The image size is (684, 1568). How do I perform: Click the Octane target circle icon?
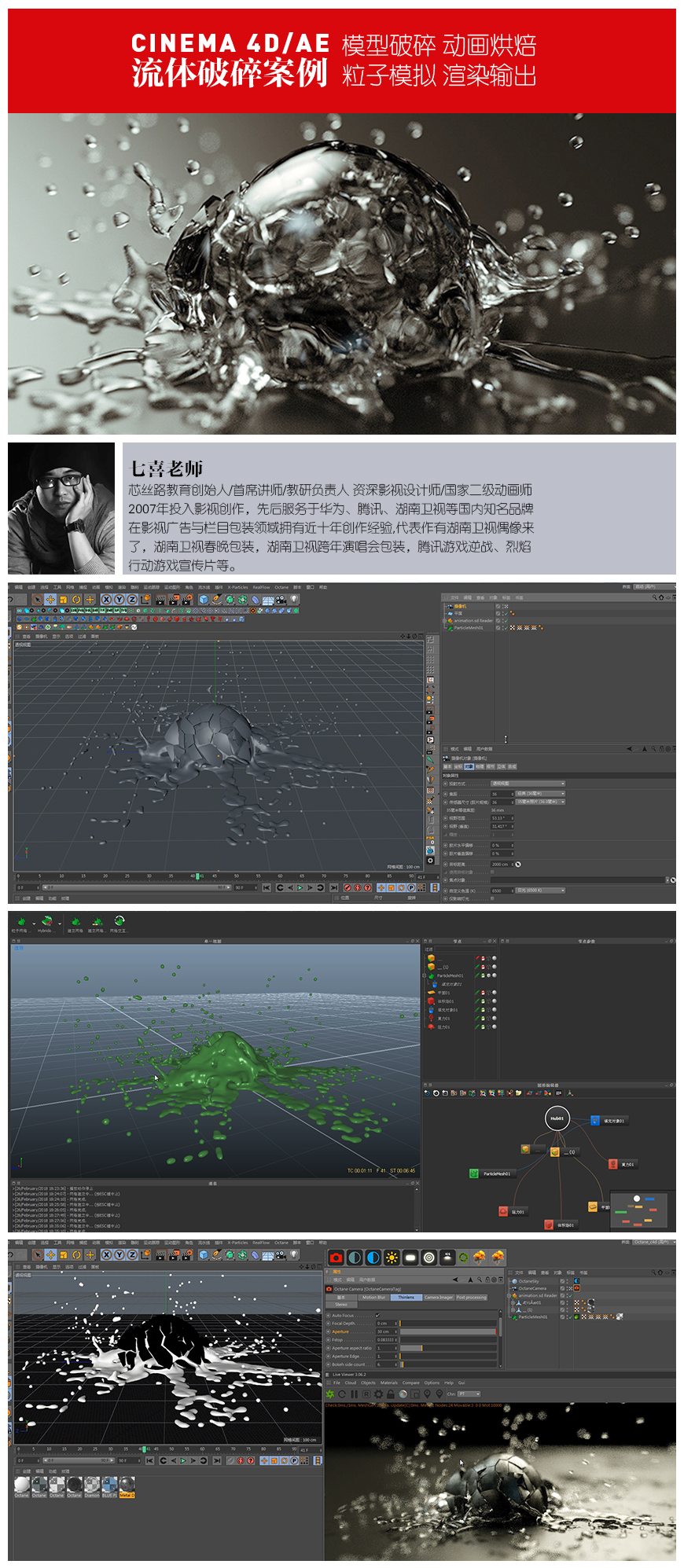click(x=429, y=1258)
